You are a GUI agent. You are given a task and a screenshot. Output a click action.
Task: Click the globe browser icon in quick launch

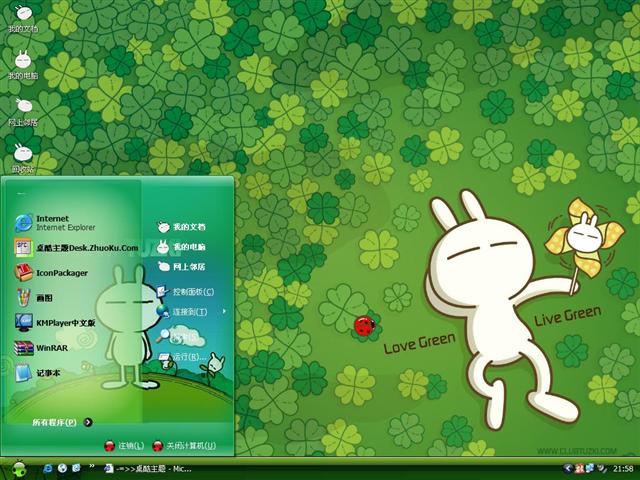pyautogui.click(x=62, y=468)
